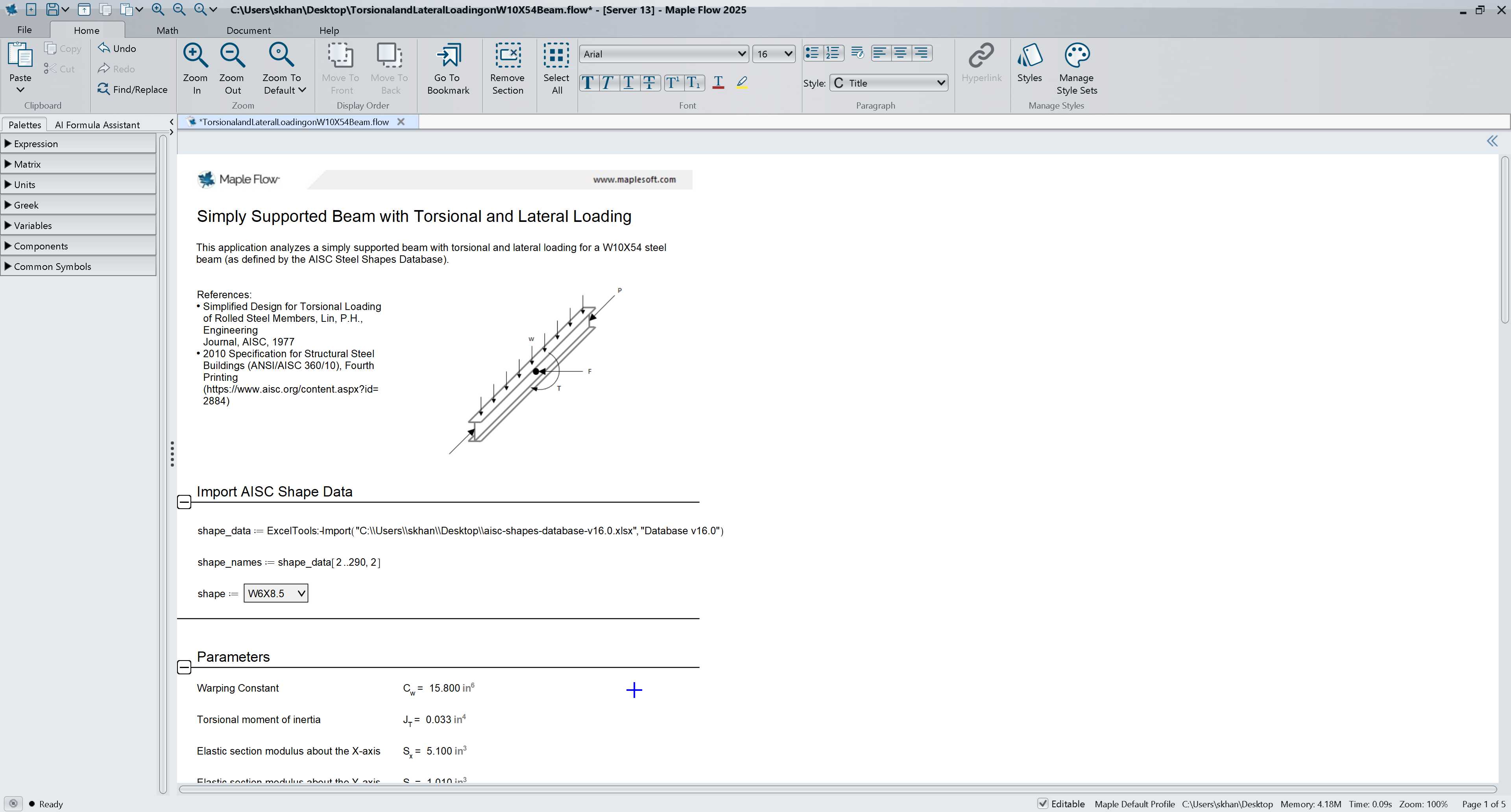Click the www.maplesoft.com link
Screen dimensions: 1511x812
click(634, 179)
